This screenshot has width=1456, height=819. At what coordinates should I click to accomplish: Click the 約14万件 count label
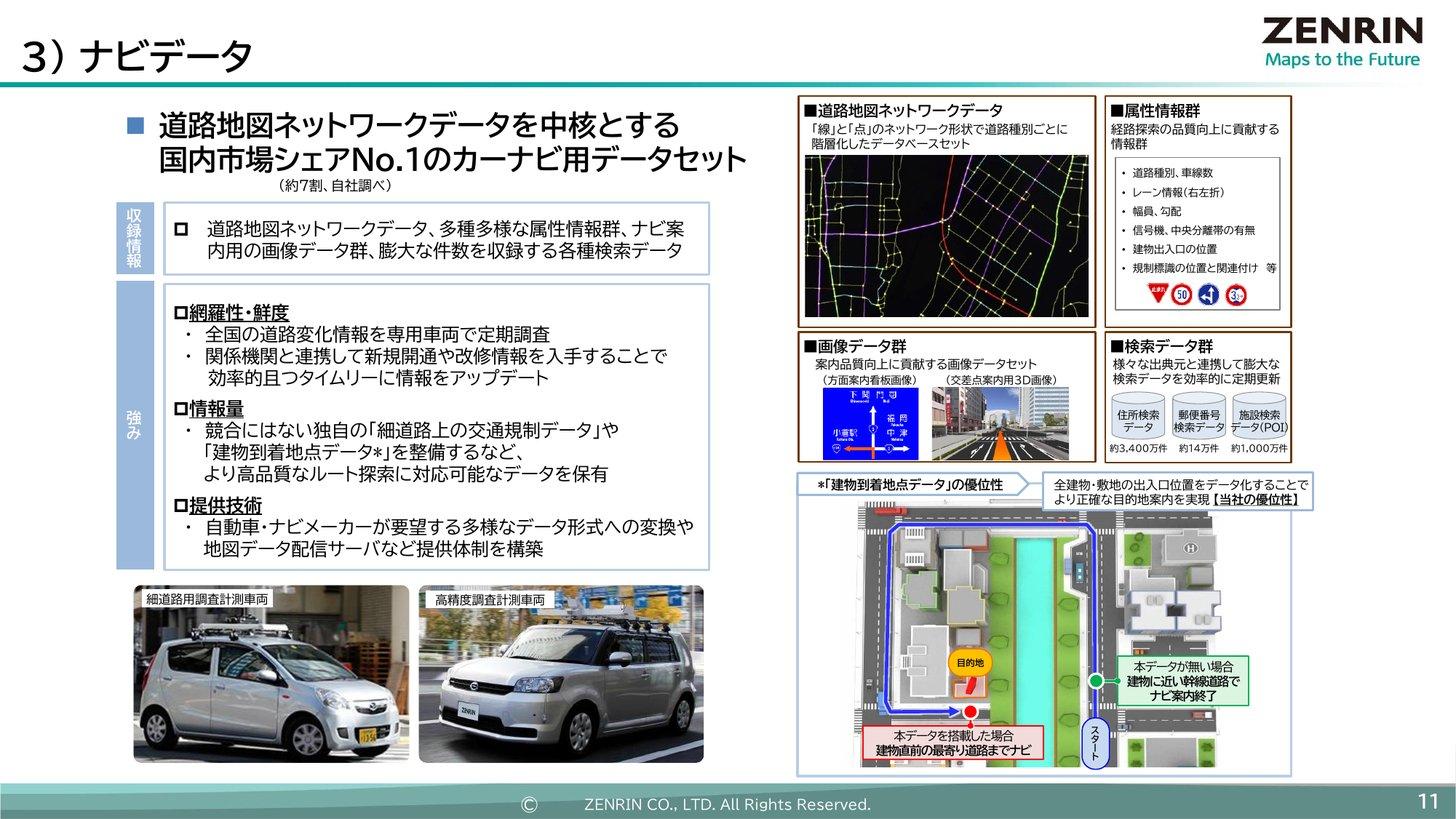1198,449
